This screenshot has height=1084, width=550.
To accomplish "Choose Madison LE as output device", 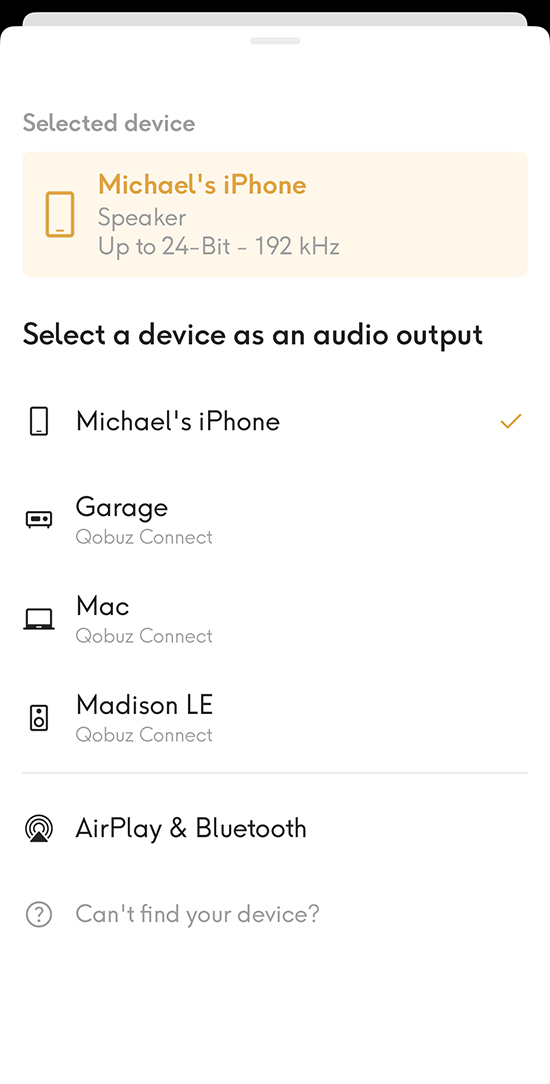I will (275, 718).
